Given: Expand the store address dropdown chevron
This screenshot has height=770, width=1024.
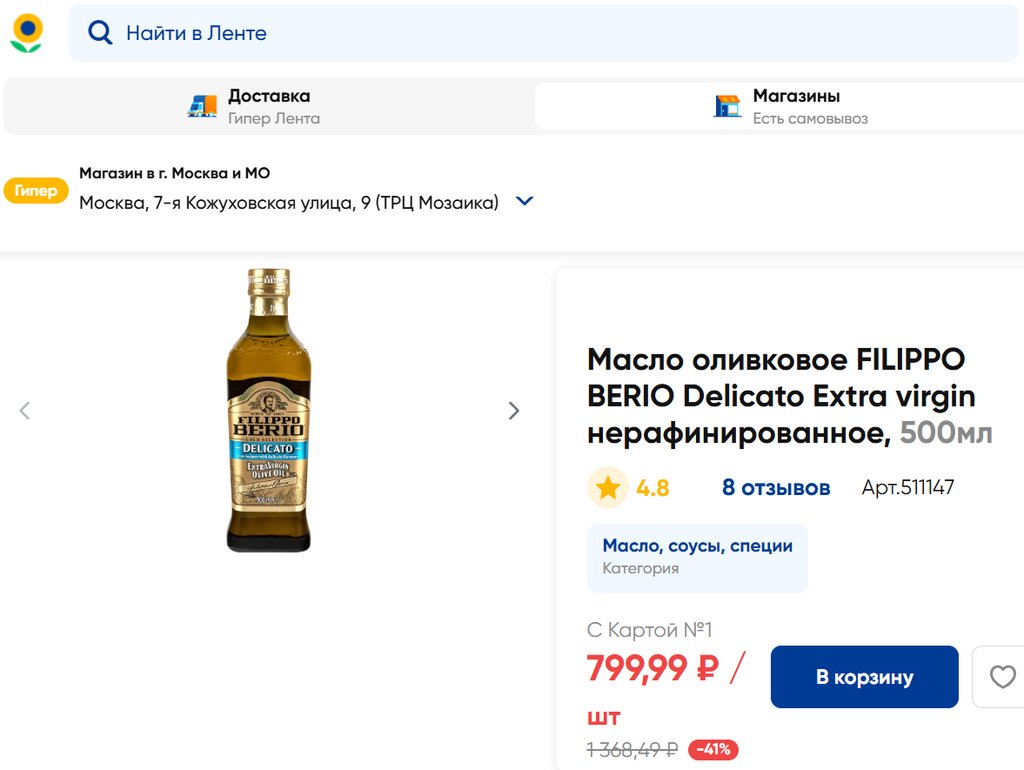Looking at the screenshot, I should click(x=524, y=201).
